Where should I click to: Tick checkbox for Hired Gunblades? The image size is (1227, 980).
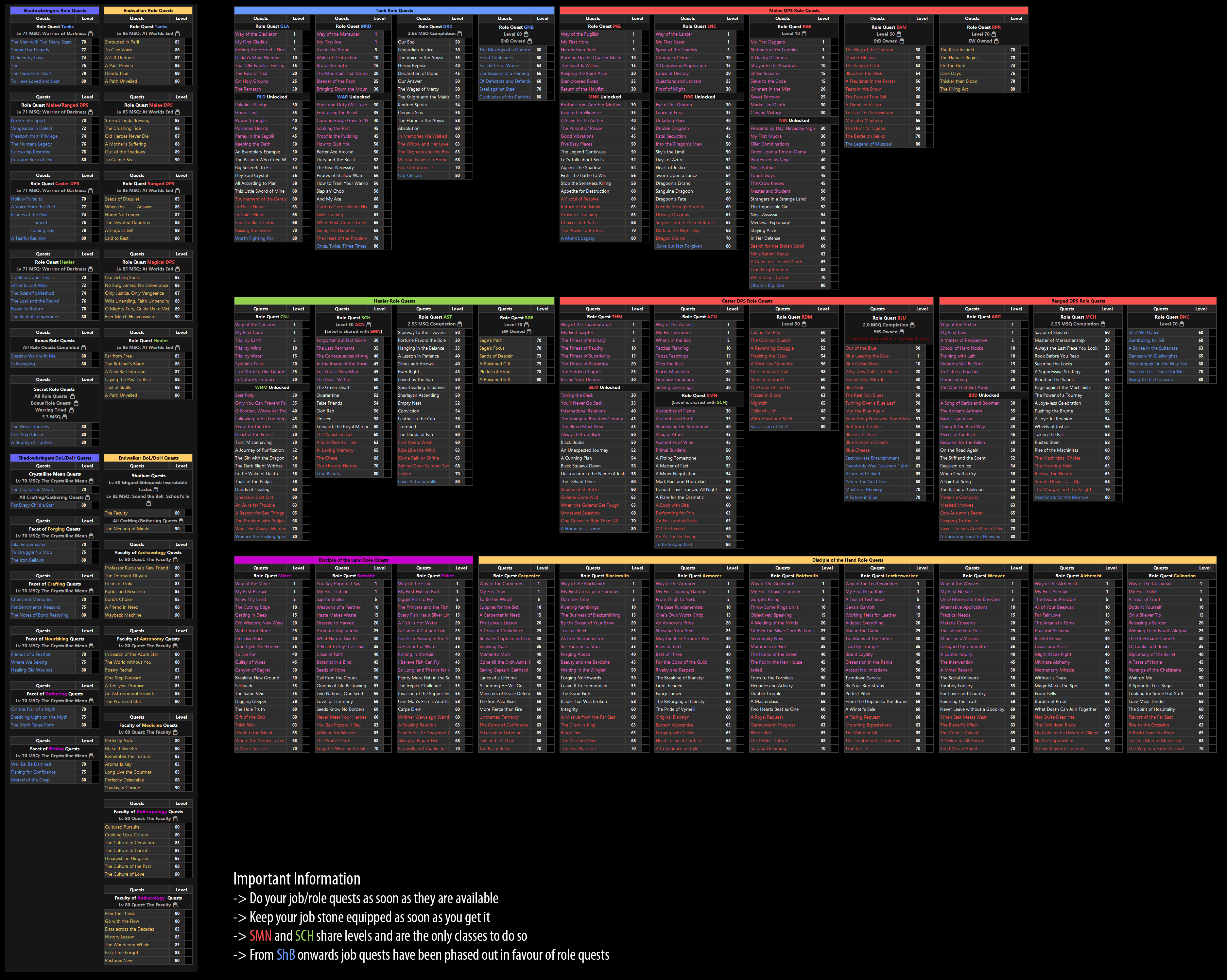(x=550, y=58)
